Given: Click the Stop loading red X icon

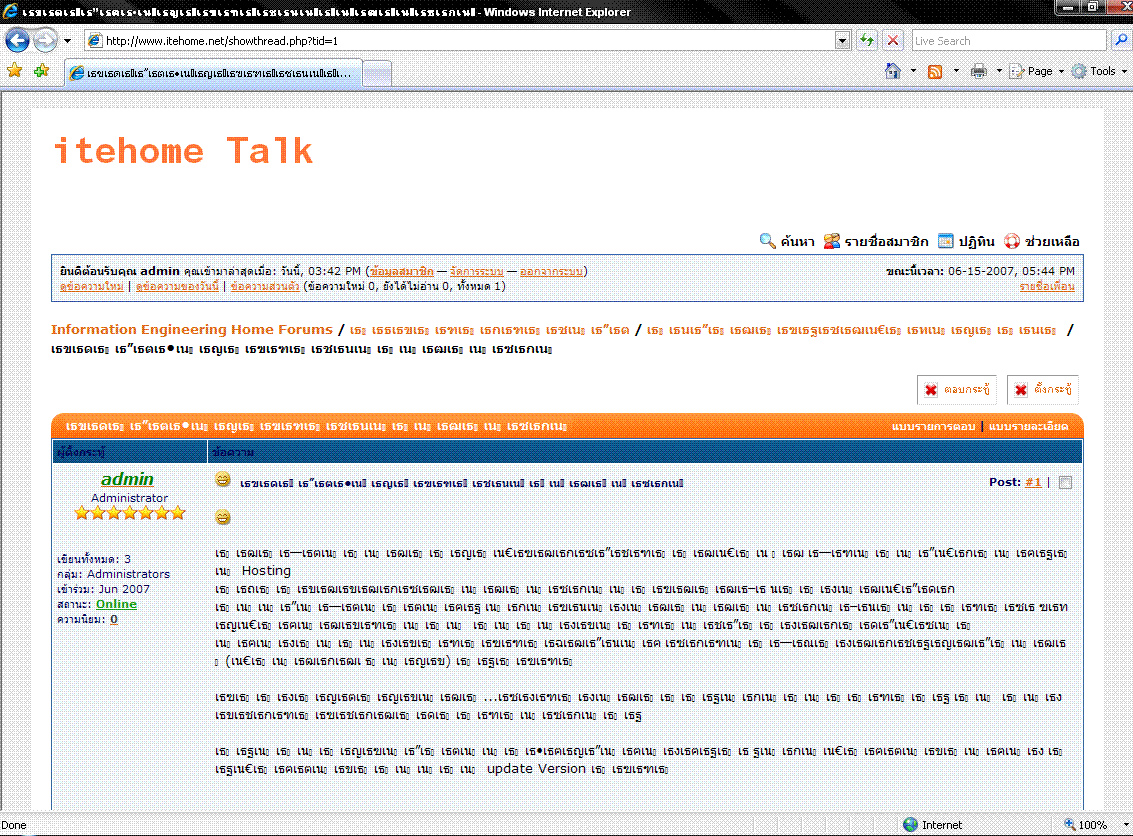Looking at the screenshot, I should tap(893, 41).
